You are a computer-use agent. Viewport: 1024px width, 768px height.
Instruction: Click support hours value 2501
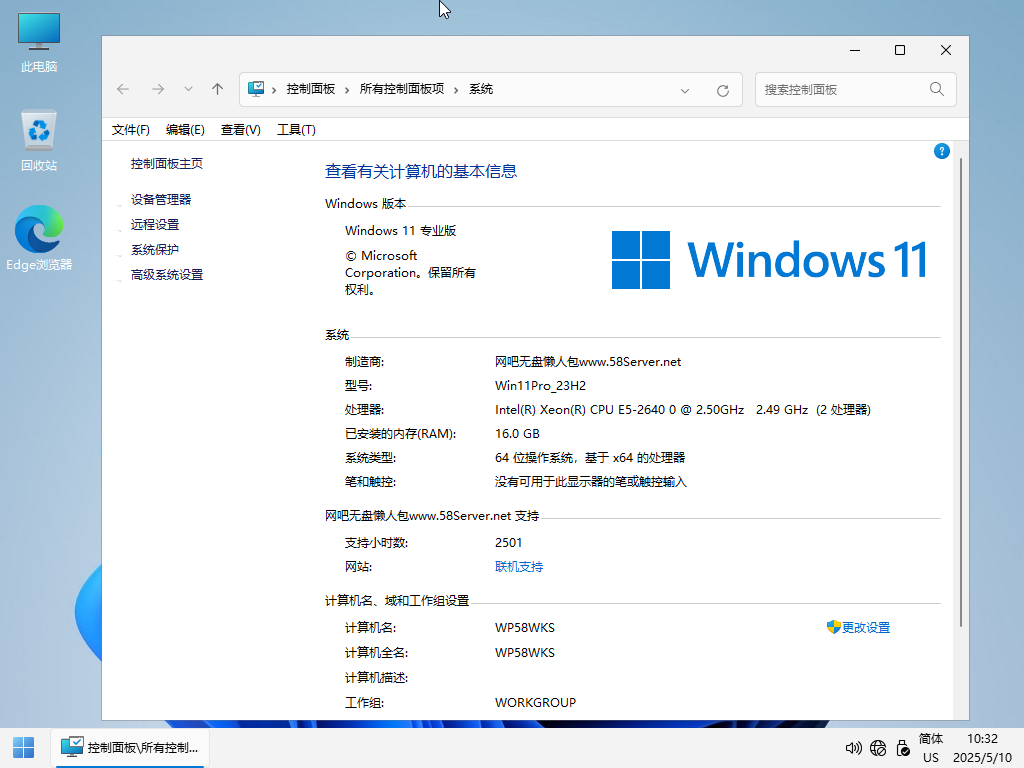[x=508, y=542]
